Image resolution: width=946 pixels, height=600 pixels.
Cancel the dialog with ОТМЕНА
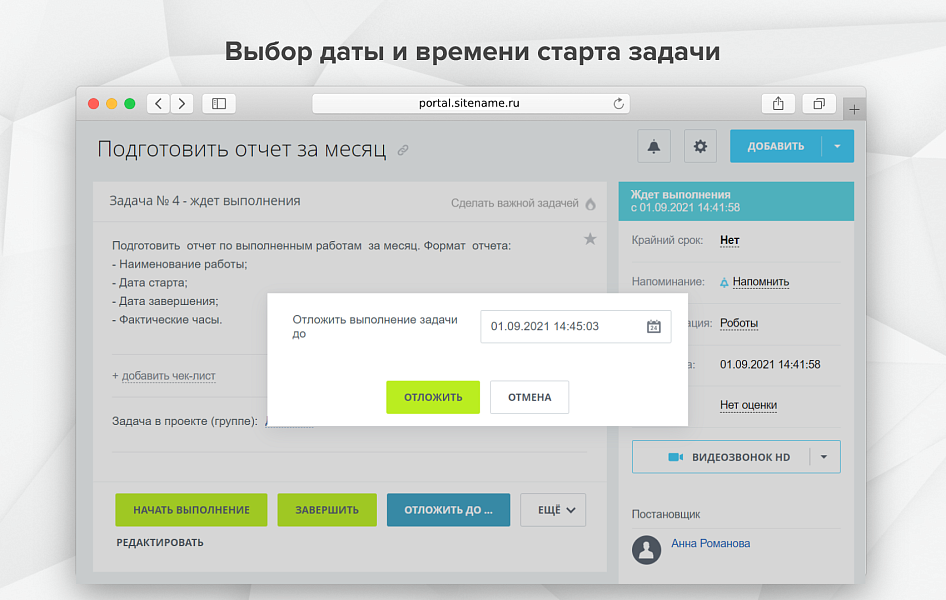pyautogui.click(x=529, y=397)
